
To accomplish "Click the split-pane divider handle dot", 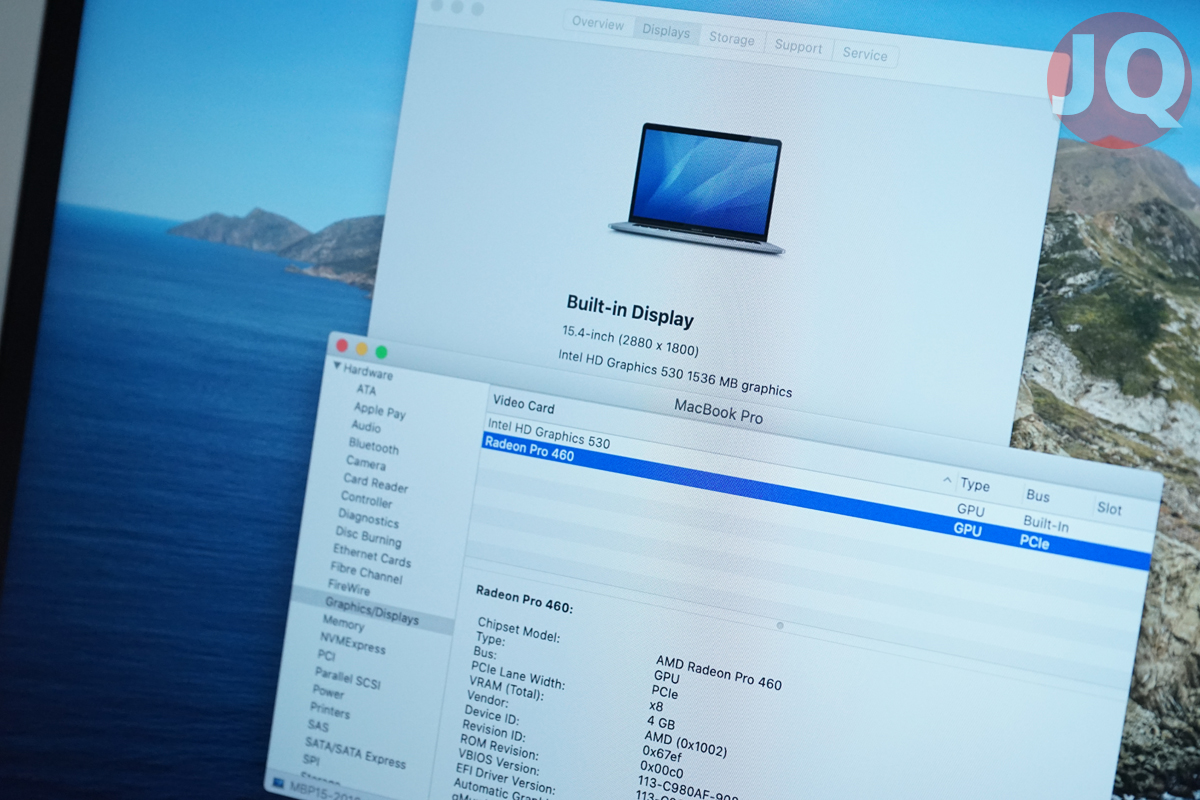I will tap(780, 626).
